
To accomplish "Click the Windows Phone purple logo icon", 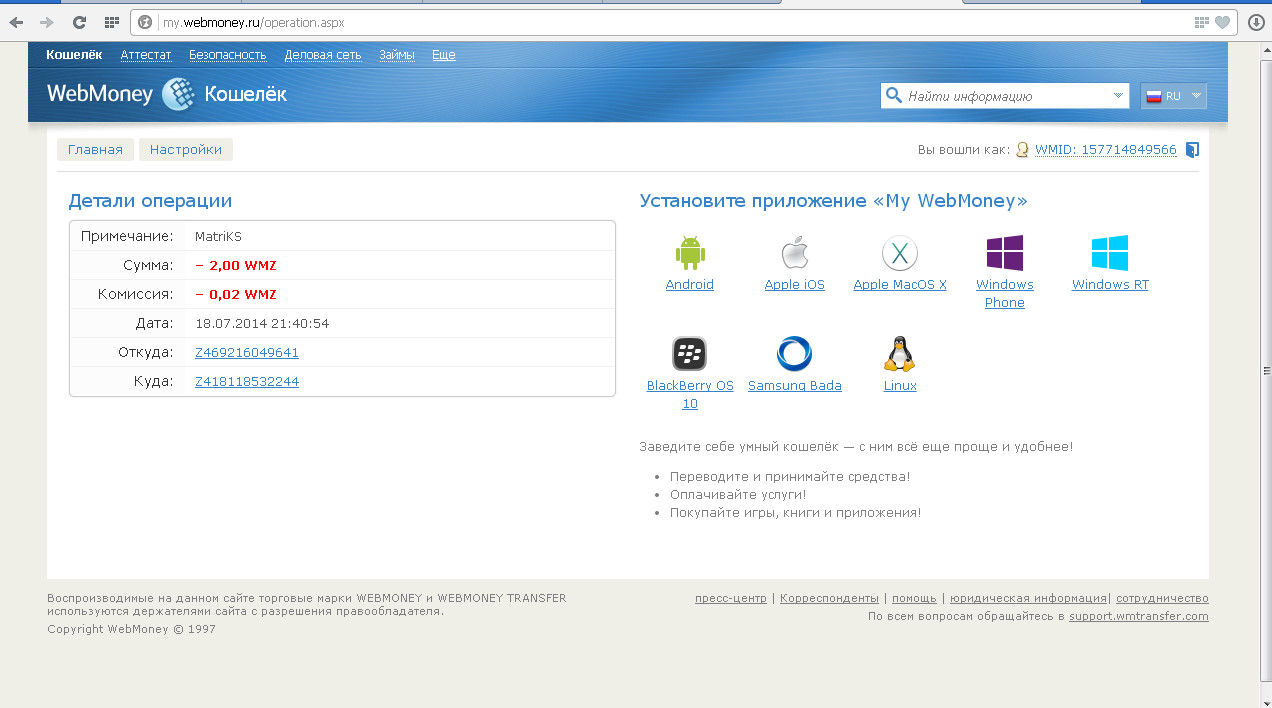I will (1005, 253).
